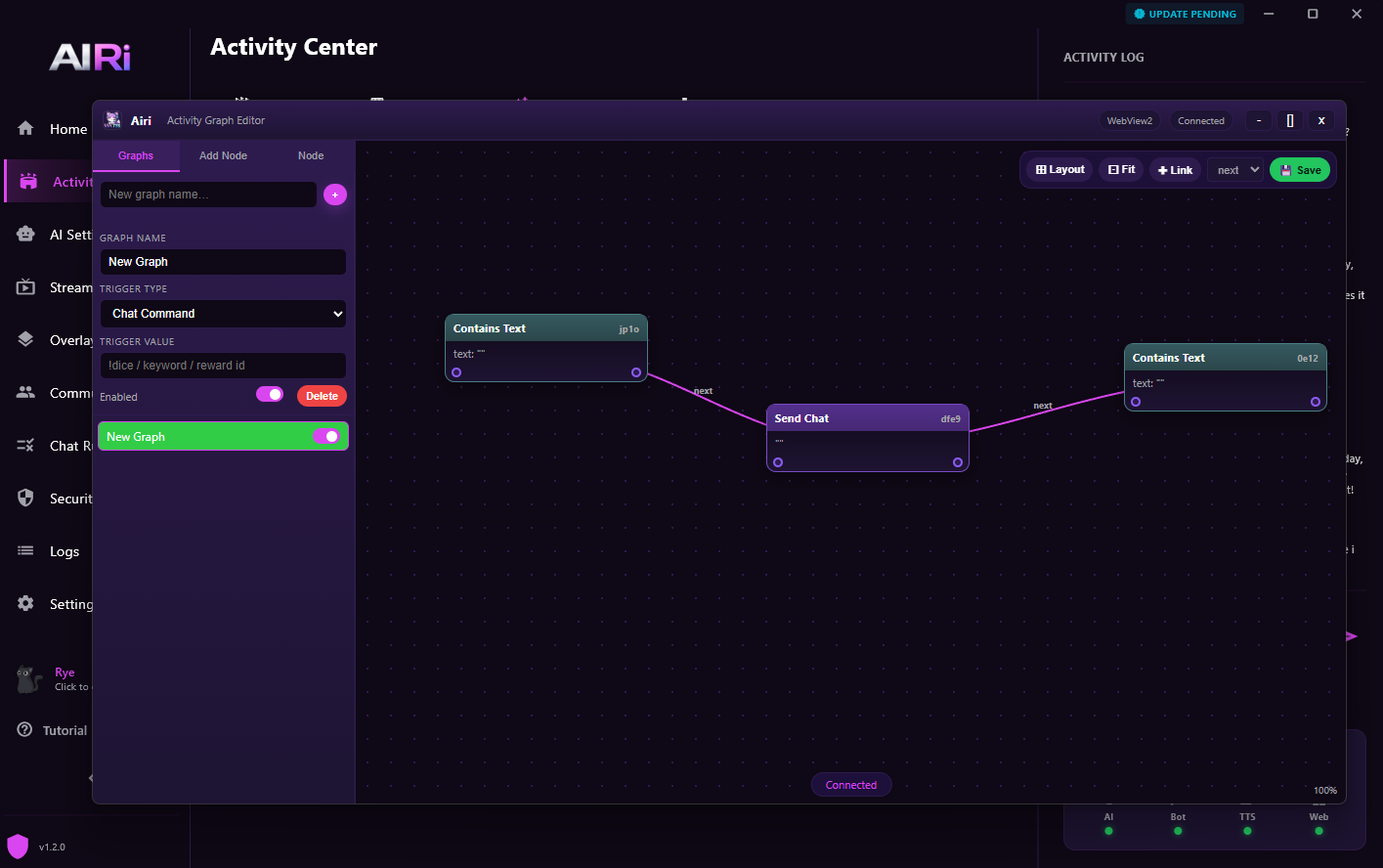Open the Stream section from the sidebar
The image size is (1383, 868).
pos(25,286)
